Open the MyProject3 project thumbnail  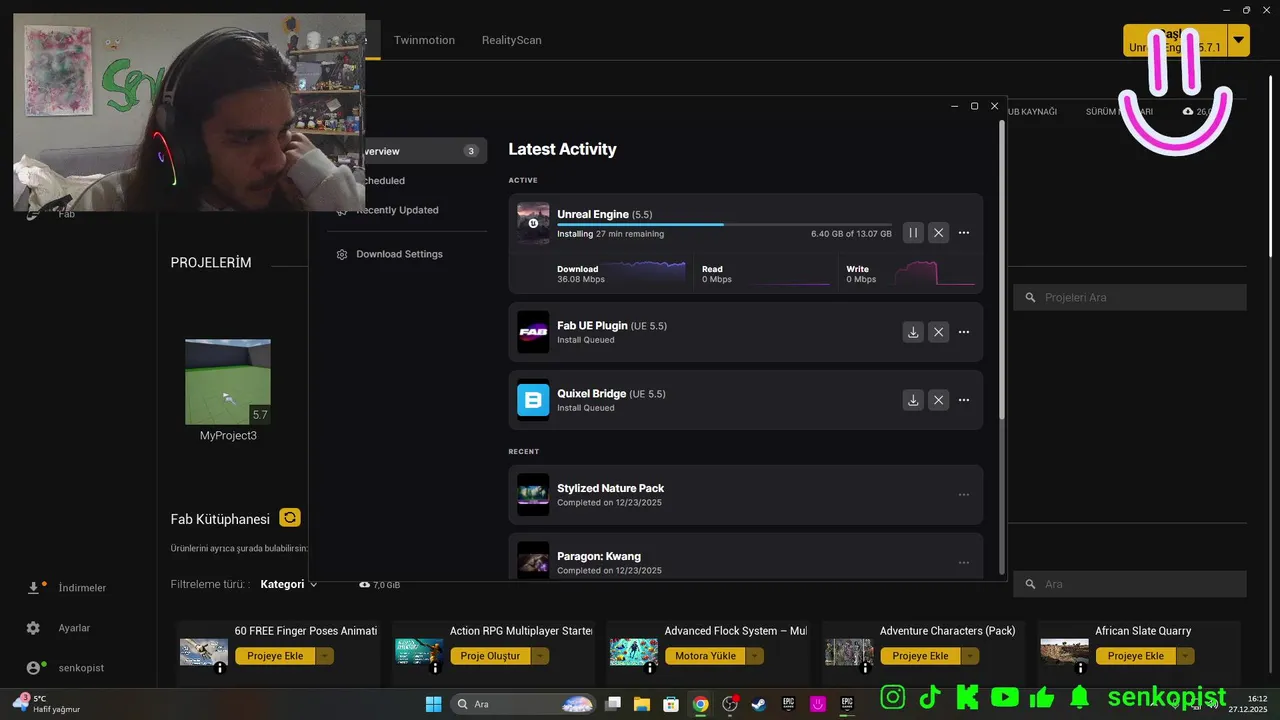[228, 382]
